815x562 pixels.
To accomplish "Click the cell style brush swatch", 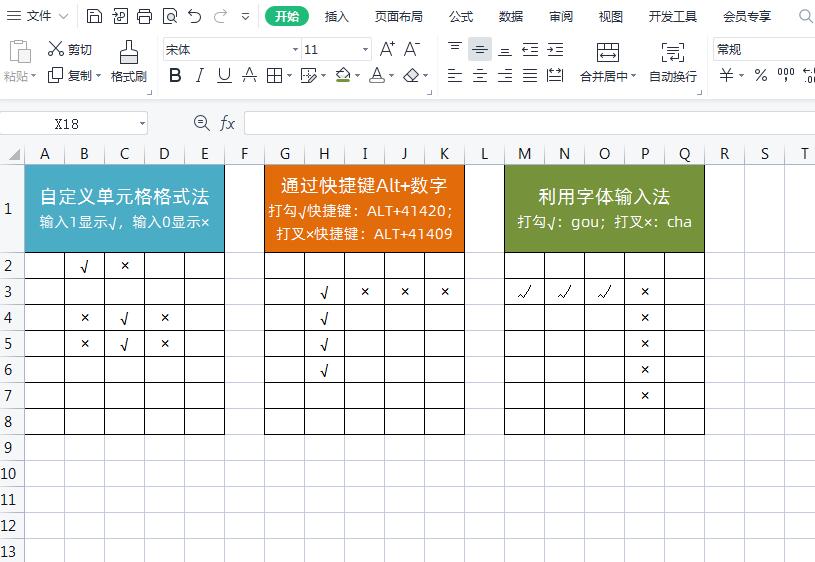I will [x=308, y=76].
